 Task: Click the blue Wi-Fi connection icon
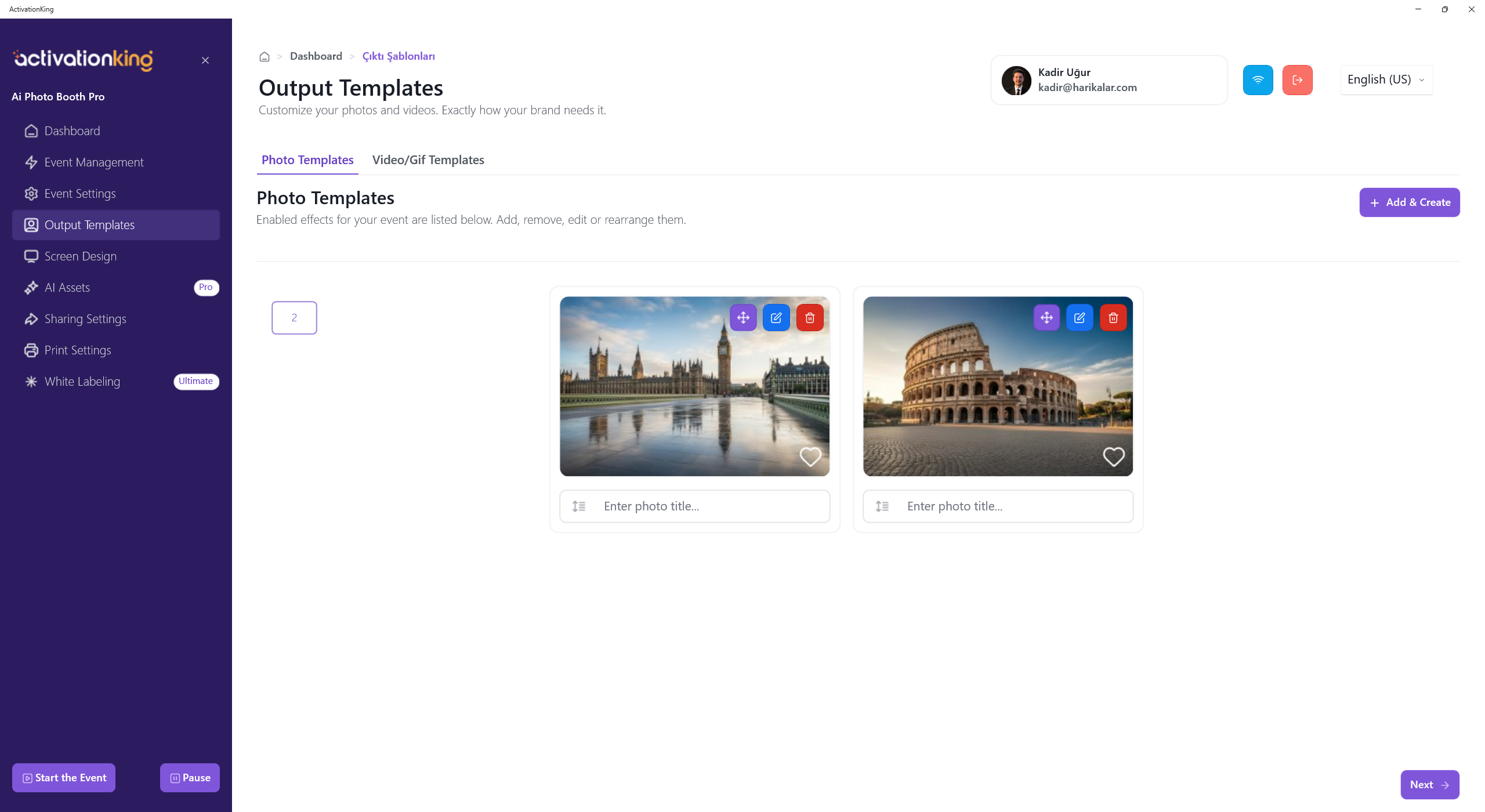(1258, 80)
